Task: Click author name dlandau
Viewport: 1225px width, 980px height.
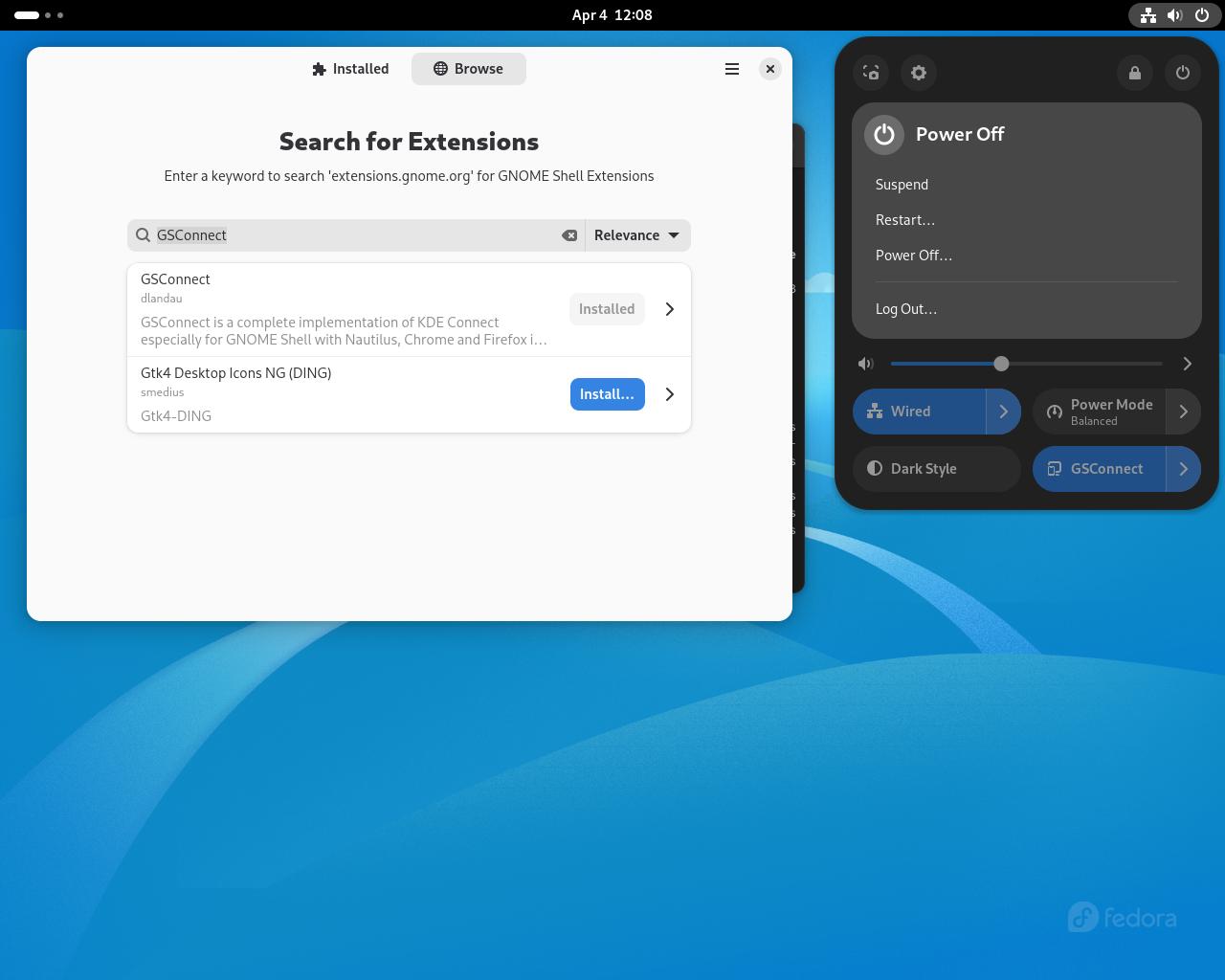Action: 161,299
